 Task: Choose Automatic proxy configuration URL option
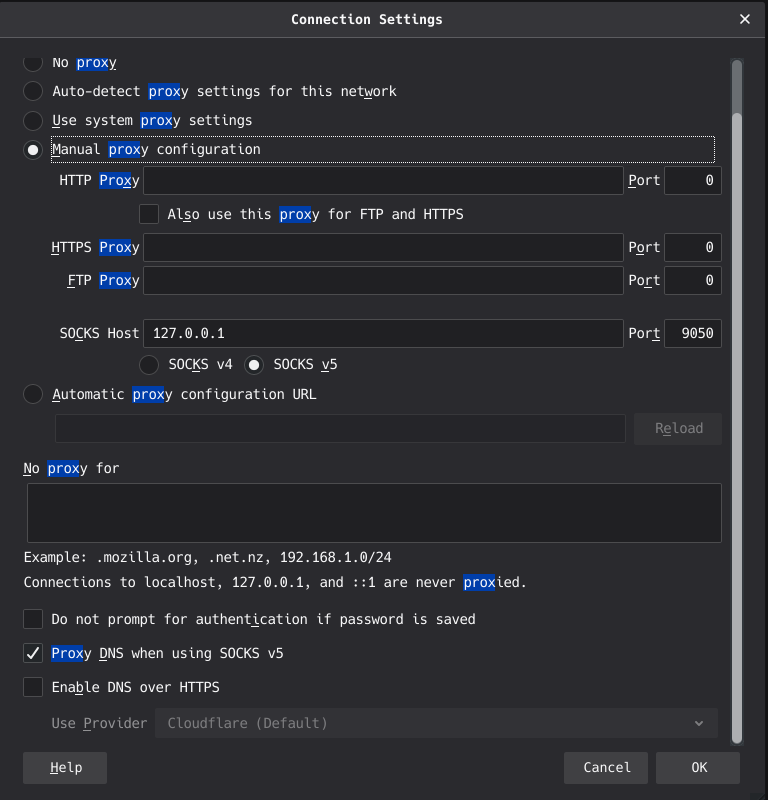(x=33, y=394)
